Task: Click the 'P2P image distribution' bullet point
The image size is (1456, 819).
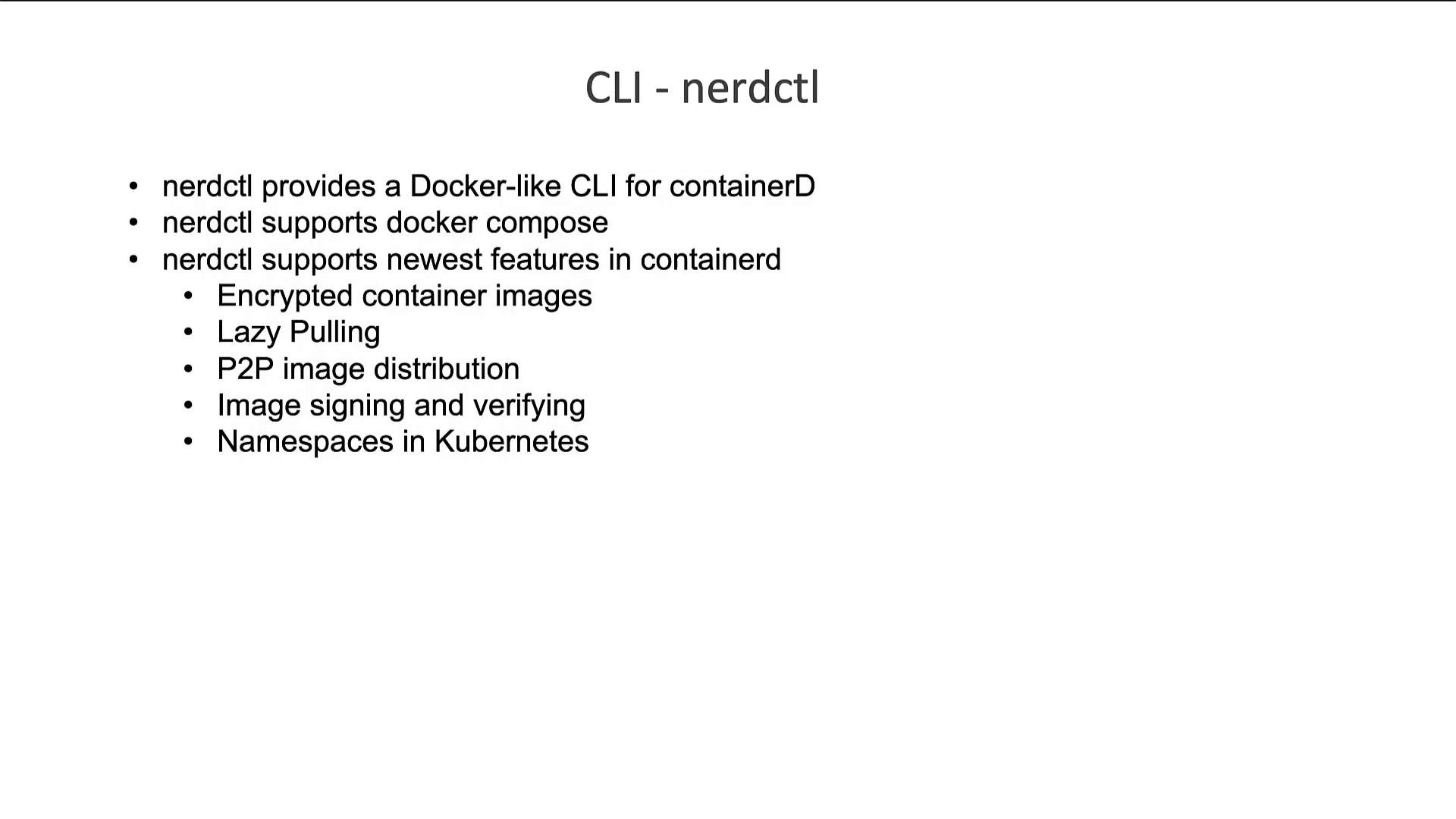Action: coord(368,368)
